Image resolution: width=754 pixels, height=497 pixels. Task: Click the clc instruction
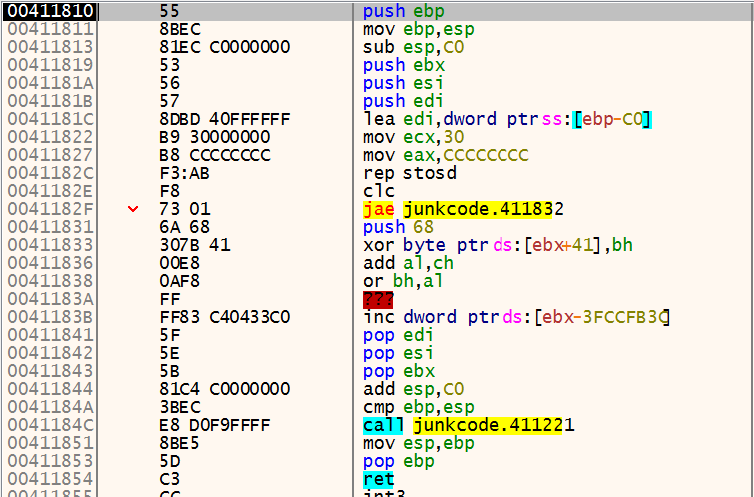[x=376, y=191]
